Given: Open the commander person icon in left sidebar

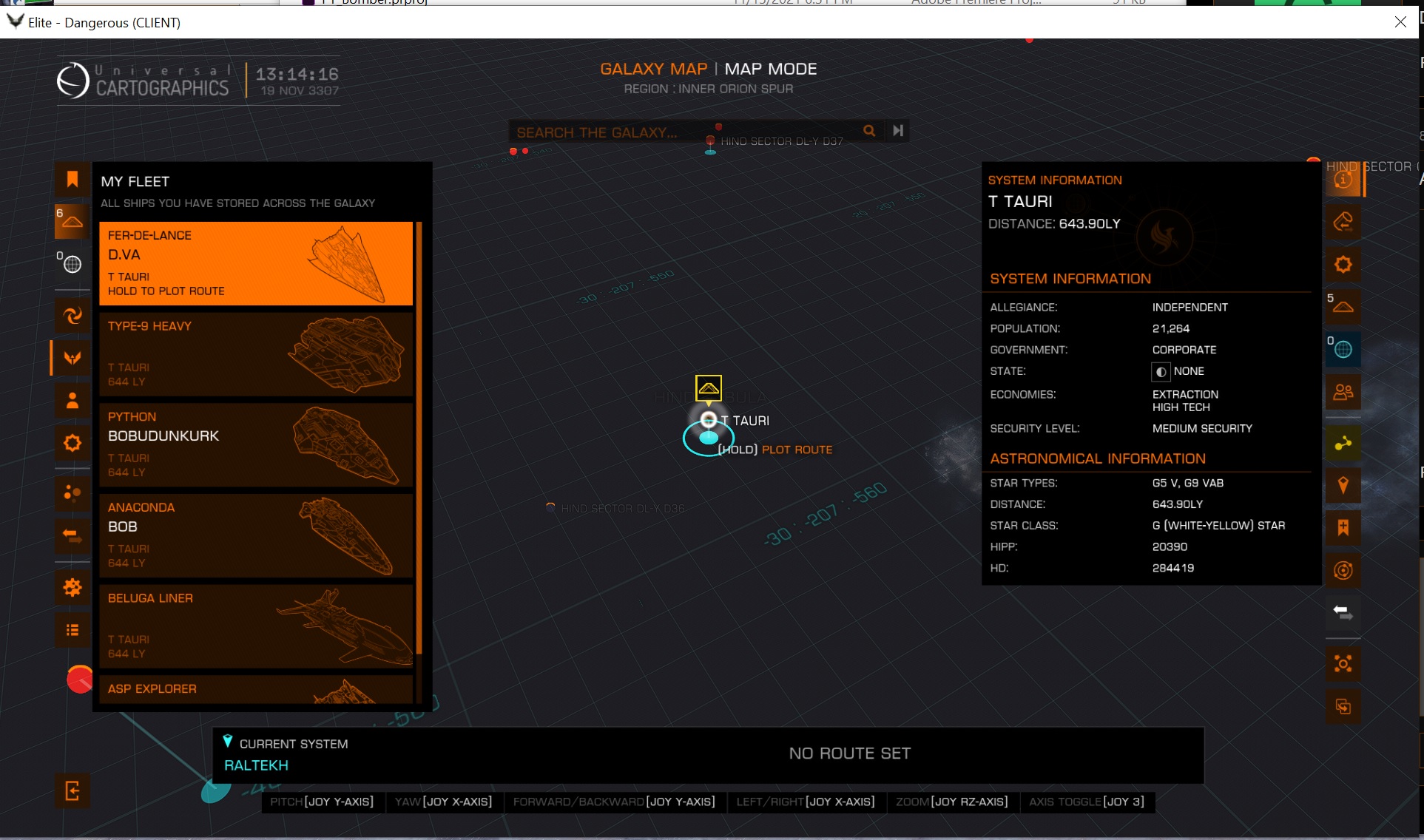Looking at the screenshot, I should pos(72,401).
